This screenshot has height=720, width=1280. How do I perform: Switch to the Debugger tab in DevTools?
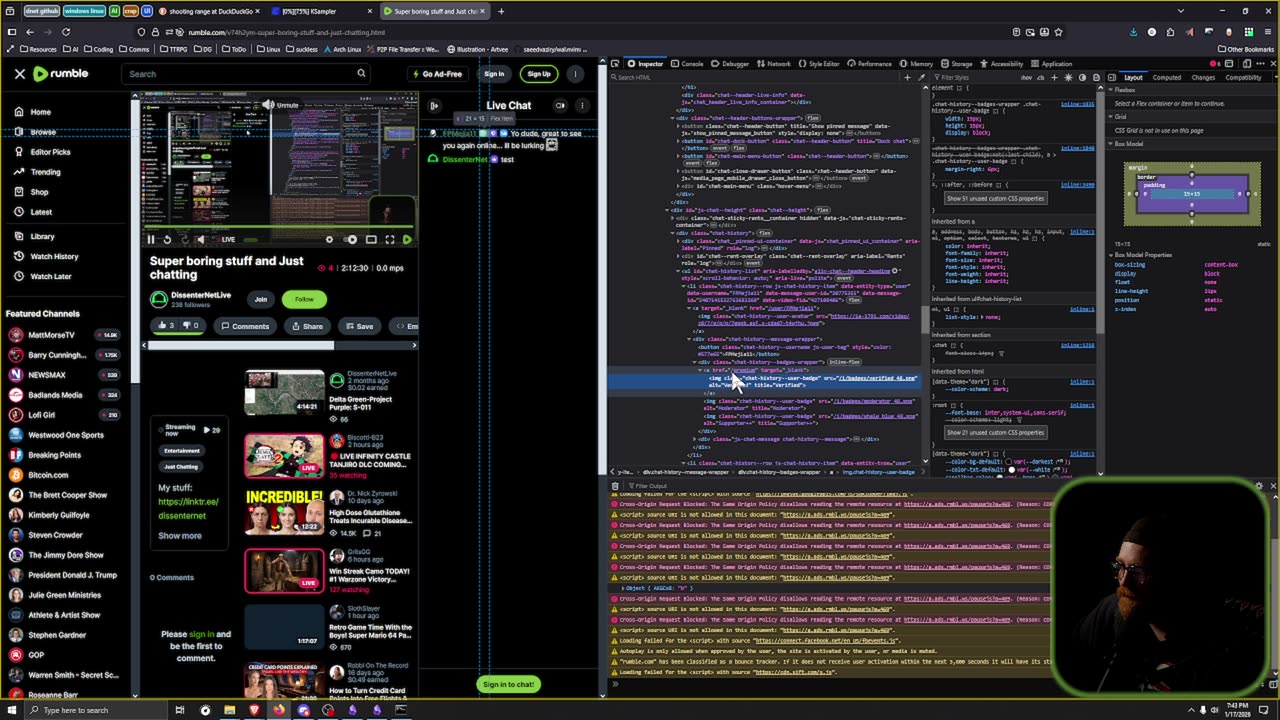point(731,64)
